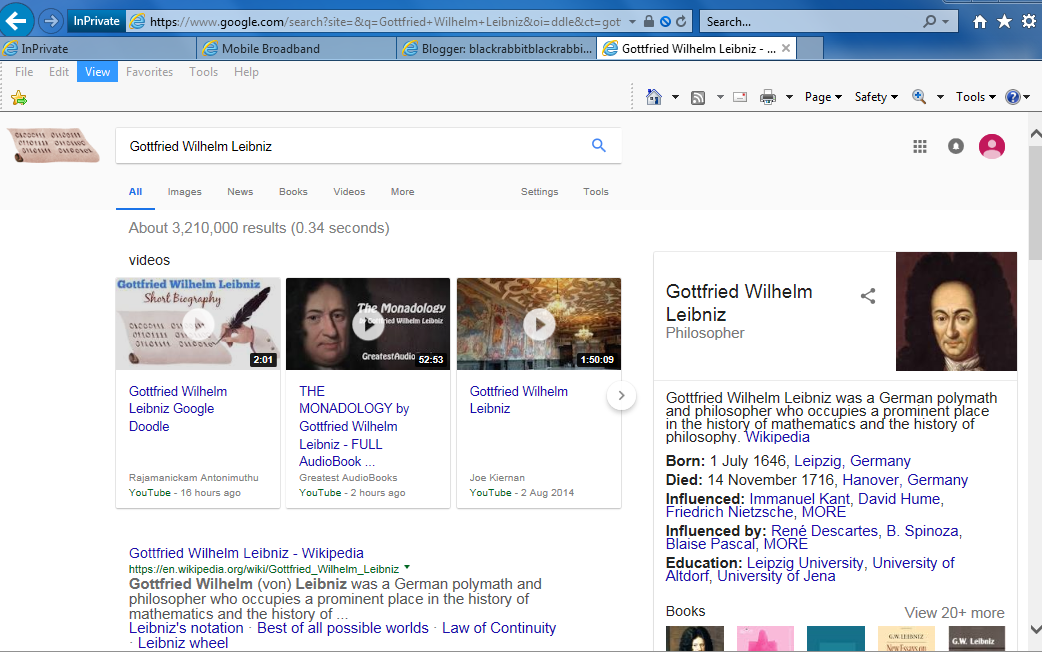Switch to the Images search tab
This screenshot has height=653, width=1042.
coord(184,191)
